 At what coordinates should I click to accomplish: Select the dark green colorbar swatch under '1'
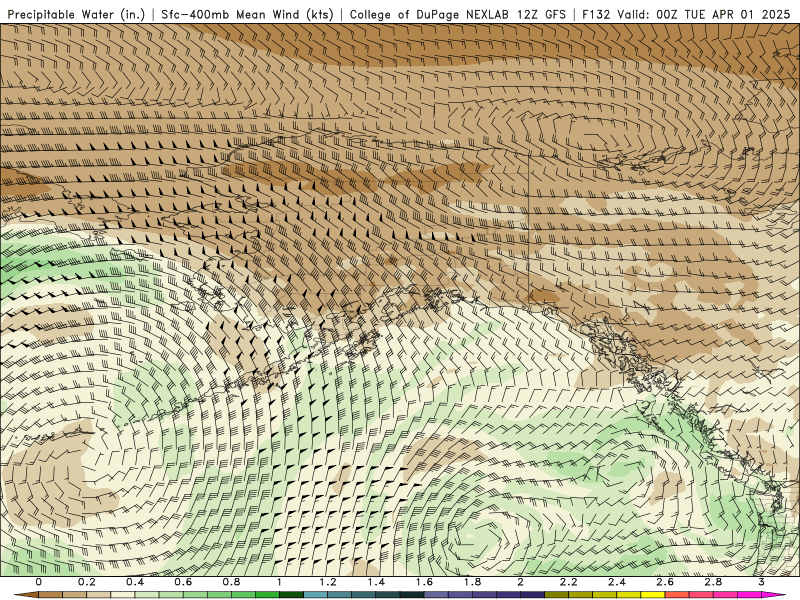291,595
